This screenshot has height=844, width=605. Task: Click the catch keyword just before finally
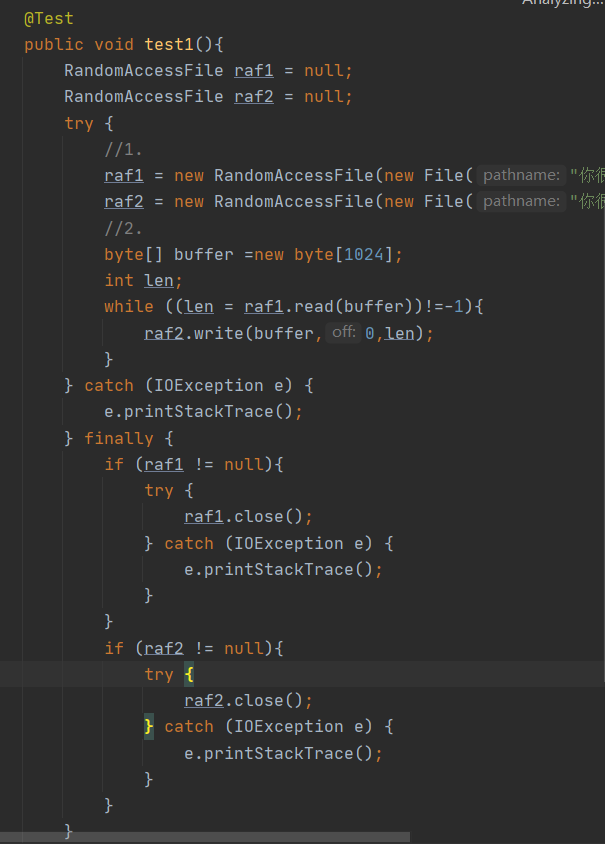click(x=109, y=385)
